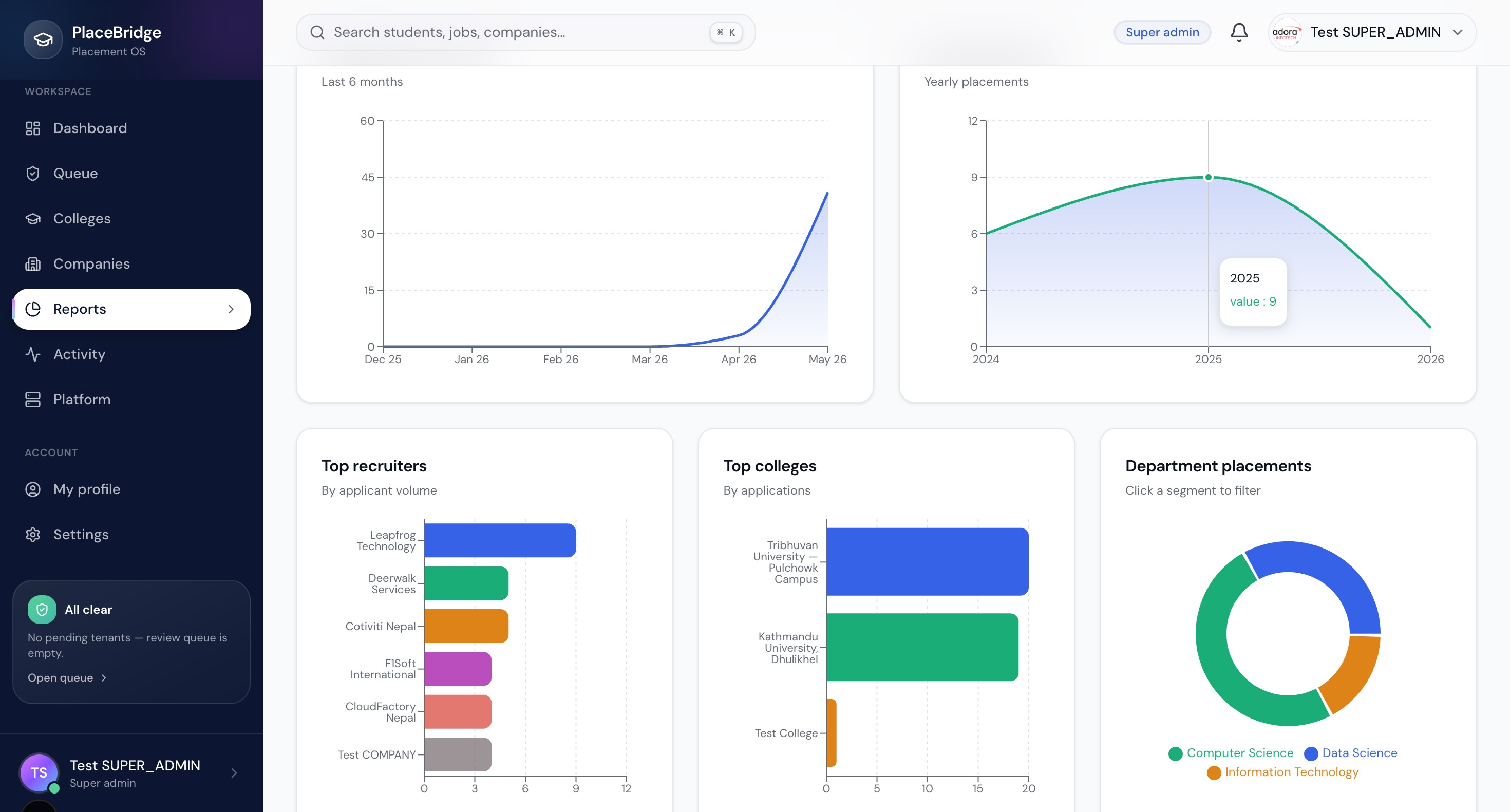Click the 'value : 9' tooltip text

point(1253,301)
